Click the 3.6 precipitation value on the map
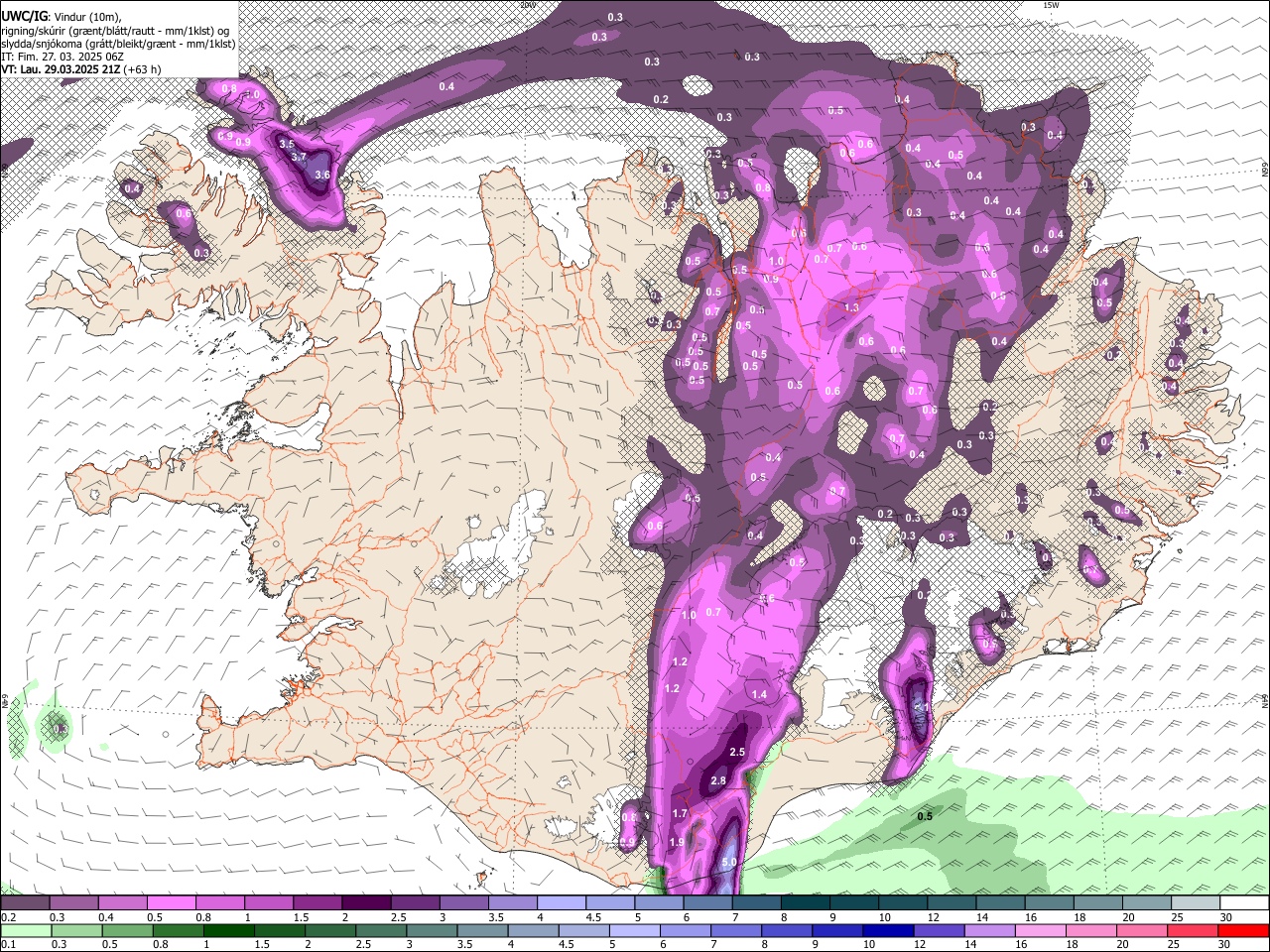The height and width of the screenshot is (952, 1270). pyautogui.click(x=321, y=175)
